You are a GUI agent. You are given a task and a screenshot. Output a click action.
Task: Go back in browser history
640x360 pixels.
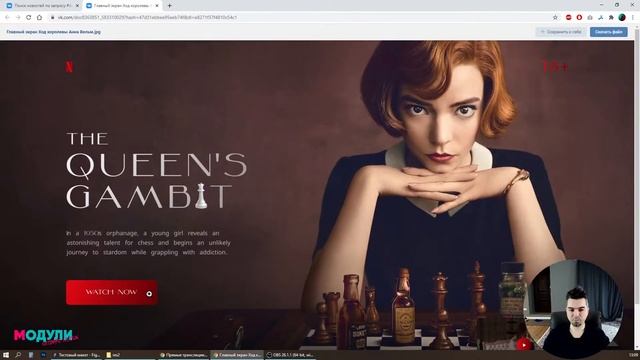(x=7, y=18)
